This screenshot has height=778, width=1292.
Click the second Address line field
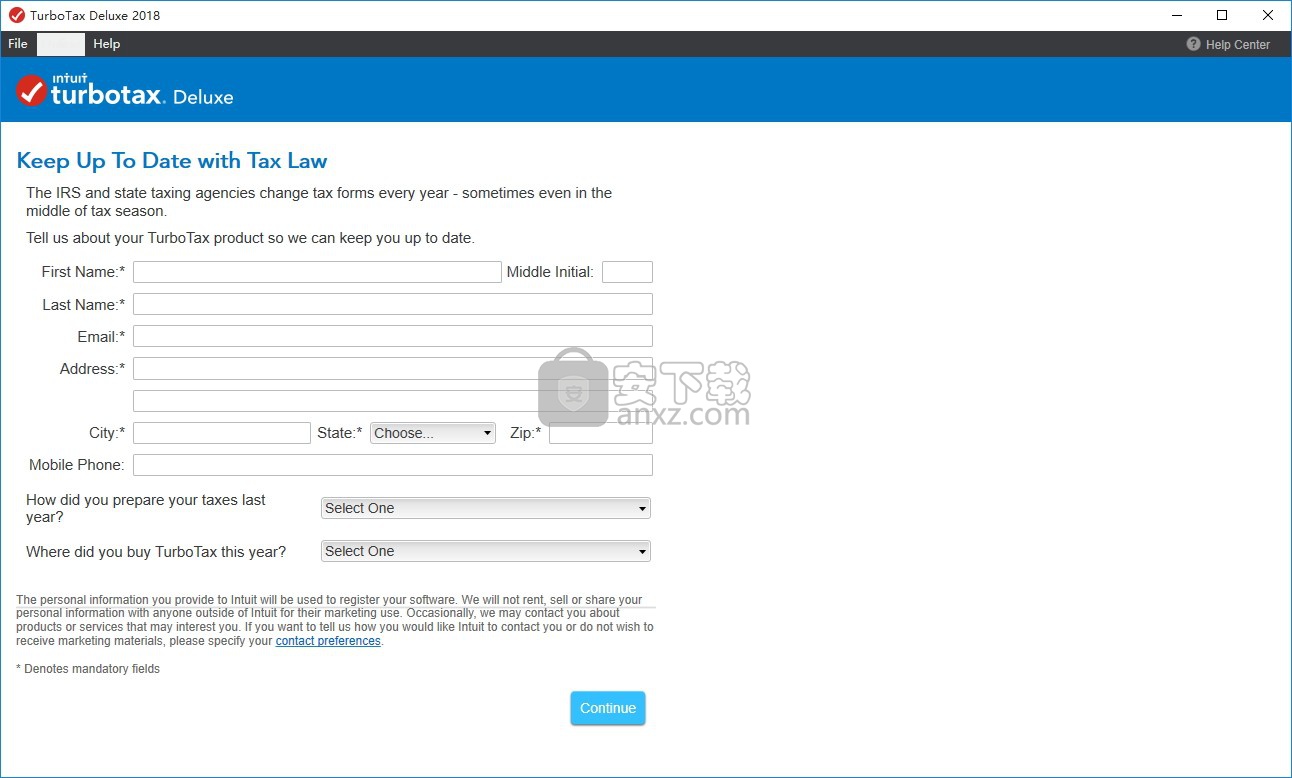(393, 401)
